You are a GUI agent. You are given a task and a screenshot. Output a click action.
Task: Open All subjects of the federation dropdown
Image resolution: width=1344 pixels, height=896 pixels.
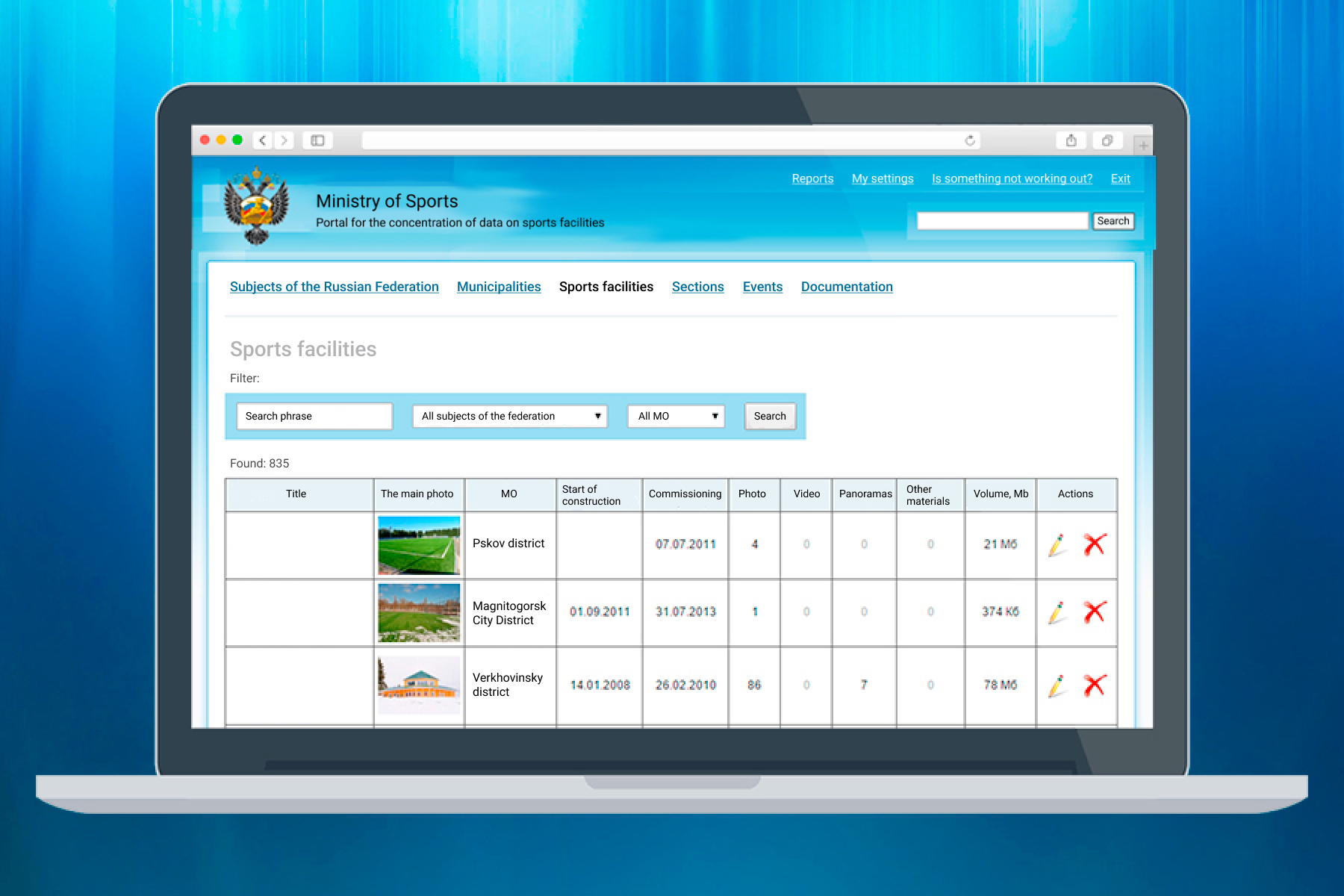pyautogui.click(x=510, y=416)
